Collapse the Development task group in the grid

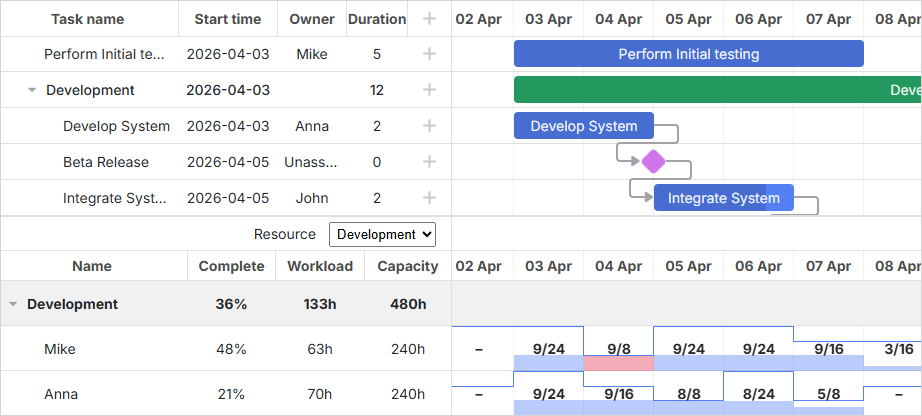pos(32,91)
